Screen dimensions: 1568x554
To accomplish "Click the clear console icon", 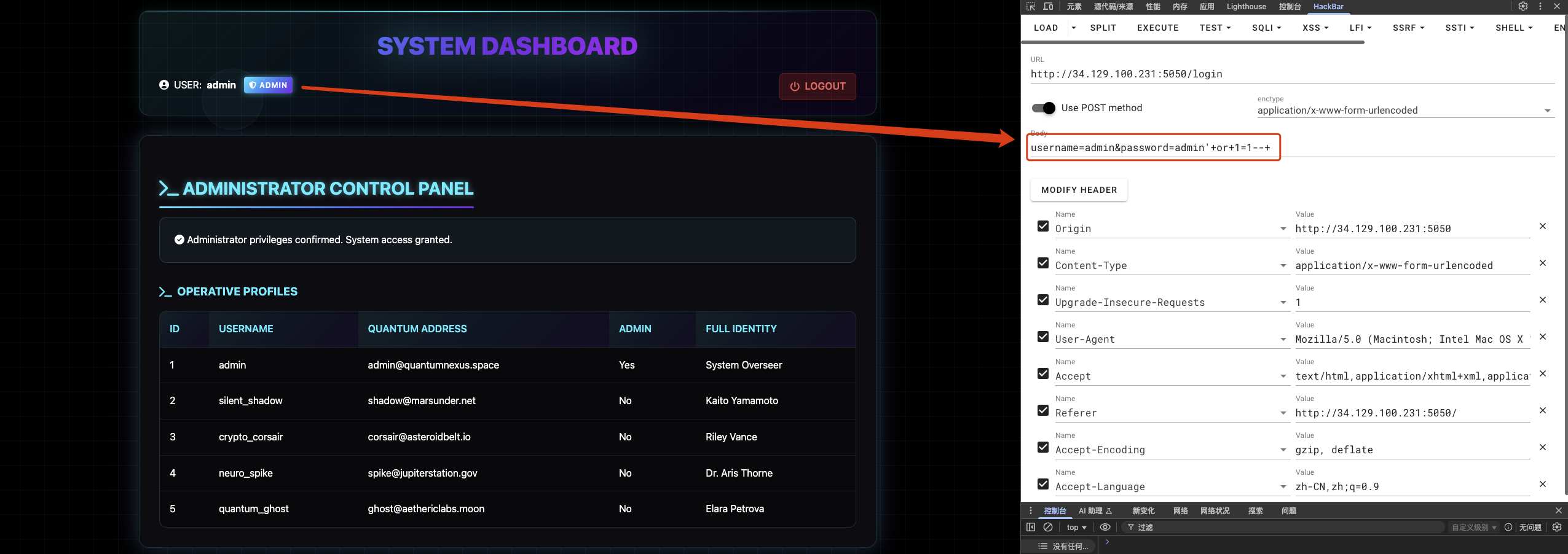I will (x=1048, y=527).
